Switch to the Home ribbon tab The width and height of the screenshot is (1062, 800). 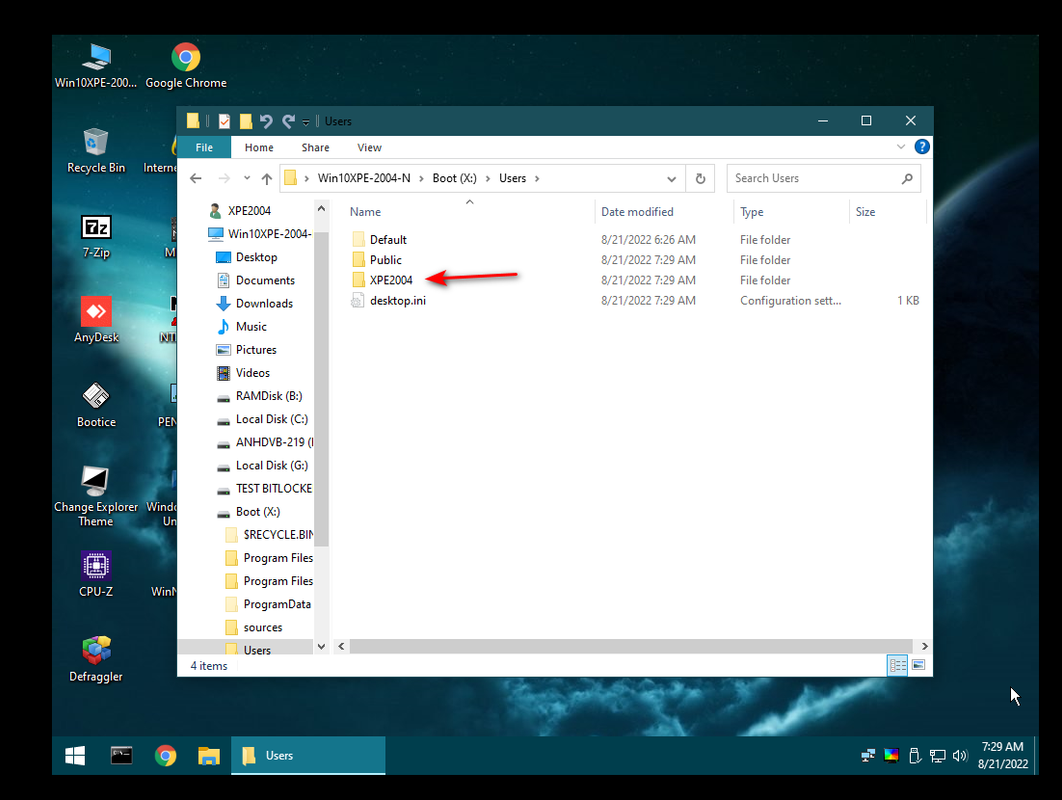click(259, 147)
